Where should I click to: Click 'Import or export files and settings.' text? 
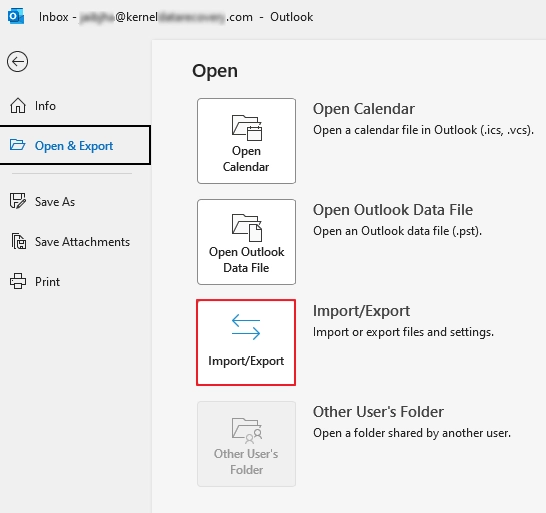403,332
